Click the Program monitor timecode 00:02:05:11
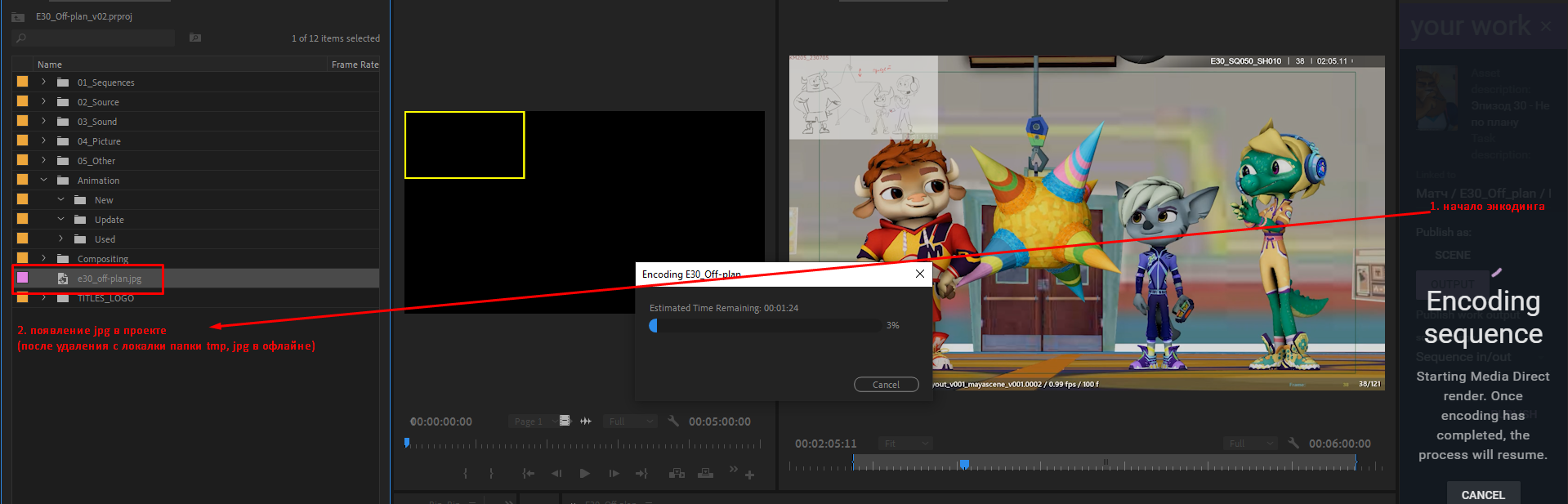Viewport: 1568px width, 504px height. point(826,444)
